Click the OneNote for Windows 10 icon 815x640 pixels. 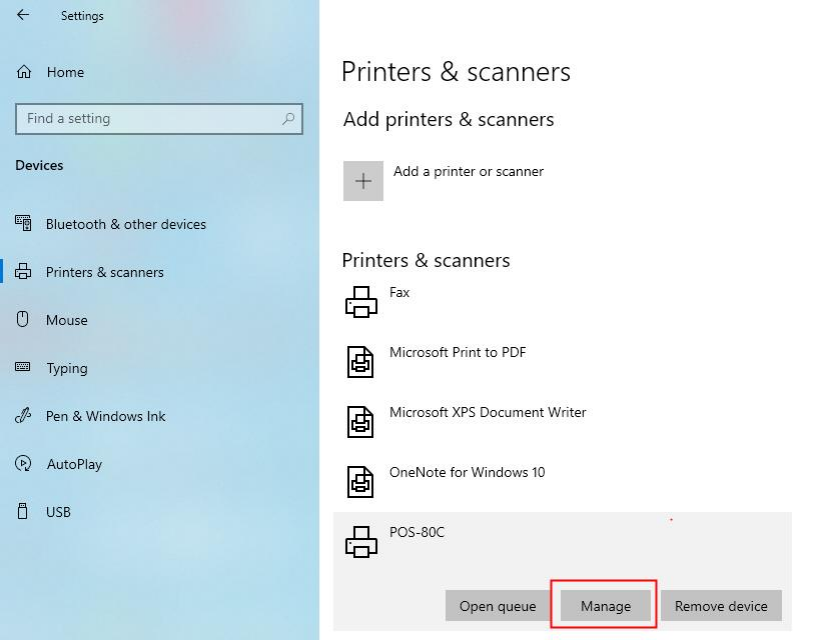[361, 481]
